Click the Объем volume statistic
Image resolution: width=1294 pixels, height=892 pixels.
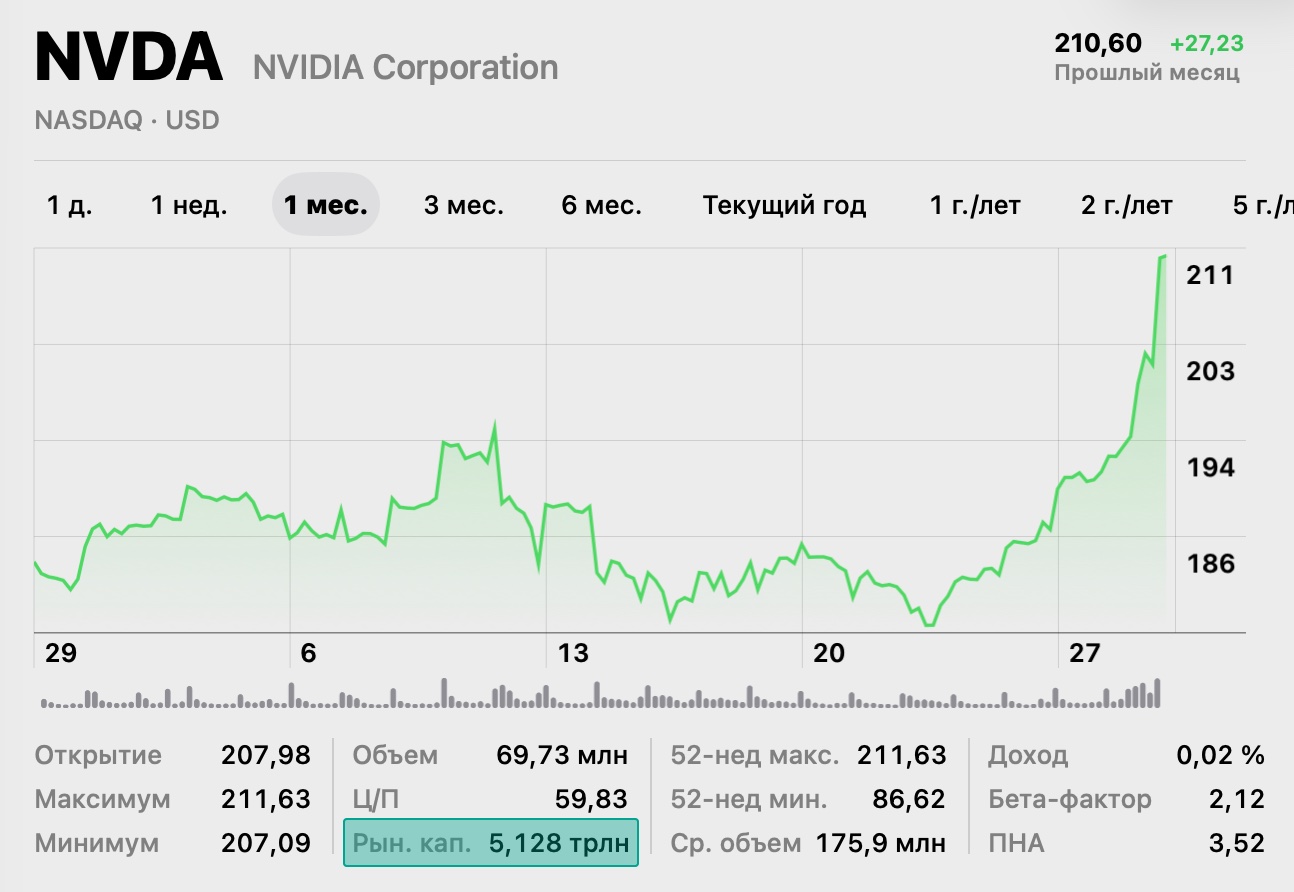tap(490, 755)
